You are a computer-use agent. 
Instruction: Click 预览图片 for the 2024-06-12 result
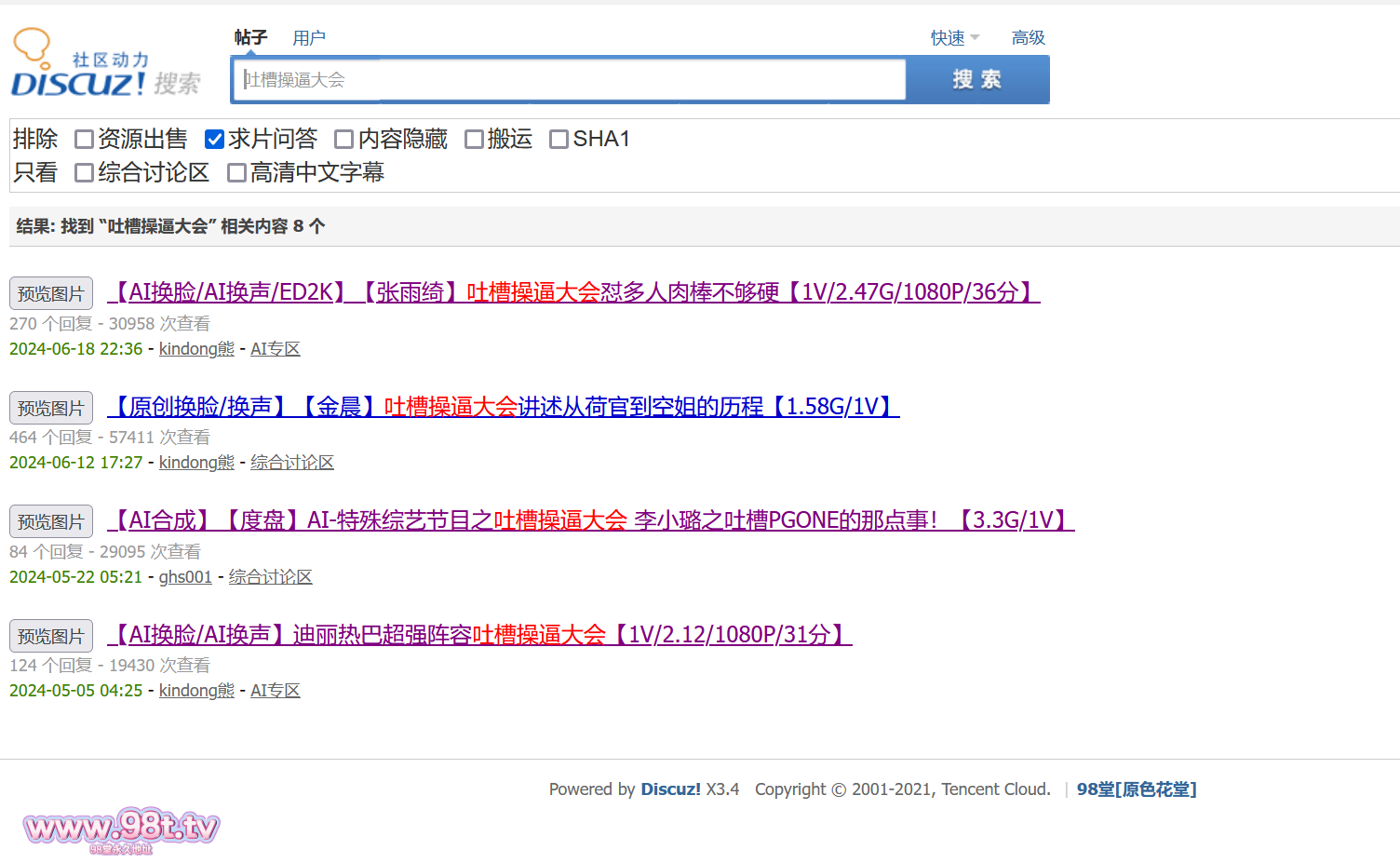(x=51, y=408)
